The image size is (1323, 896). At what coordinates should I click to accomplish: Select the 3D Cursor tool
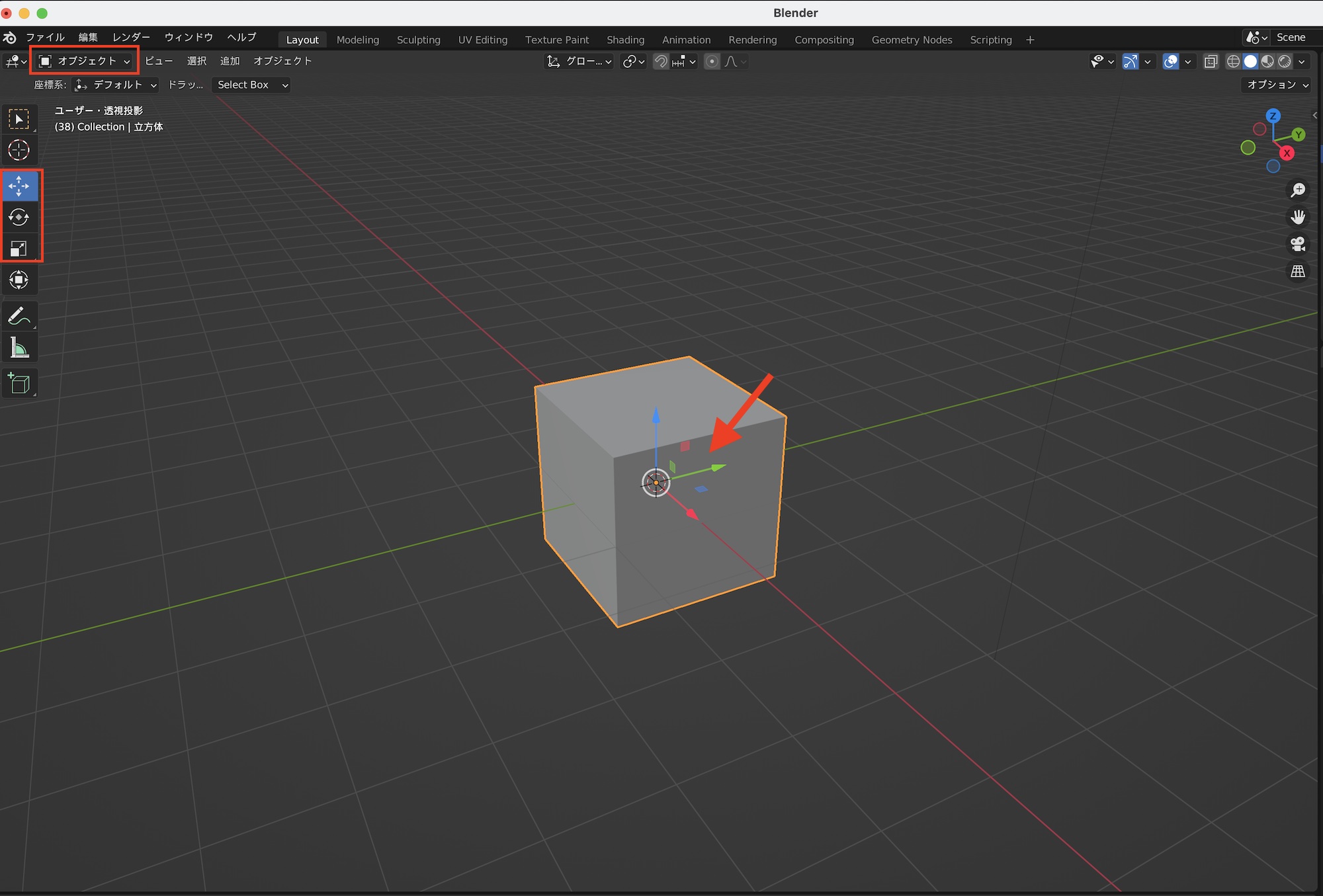[x=20, y=150]
